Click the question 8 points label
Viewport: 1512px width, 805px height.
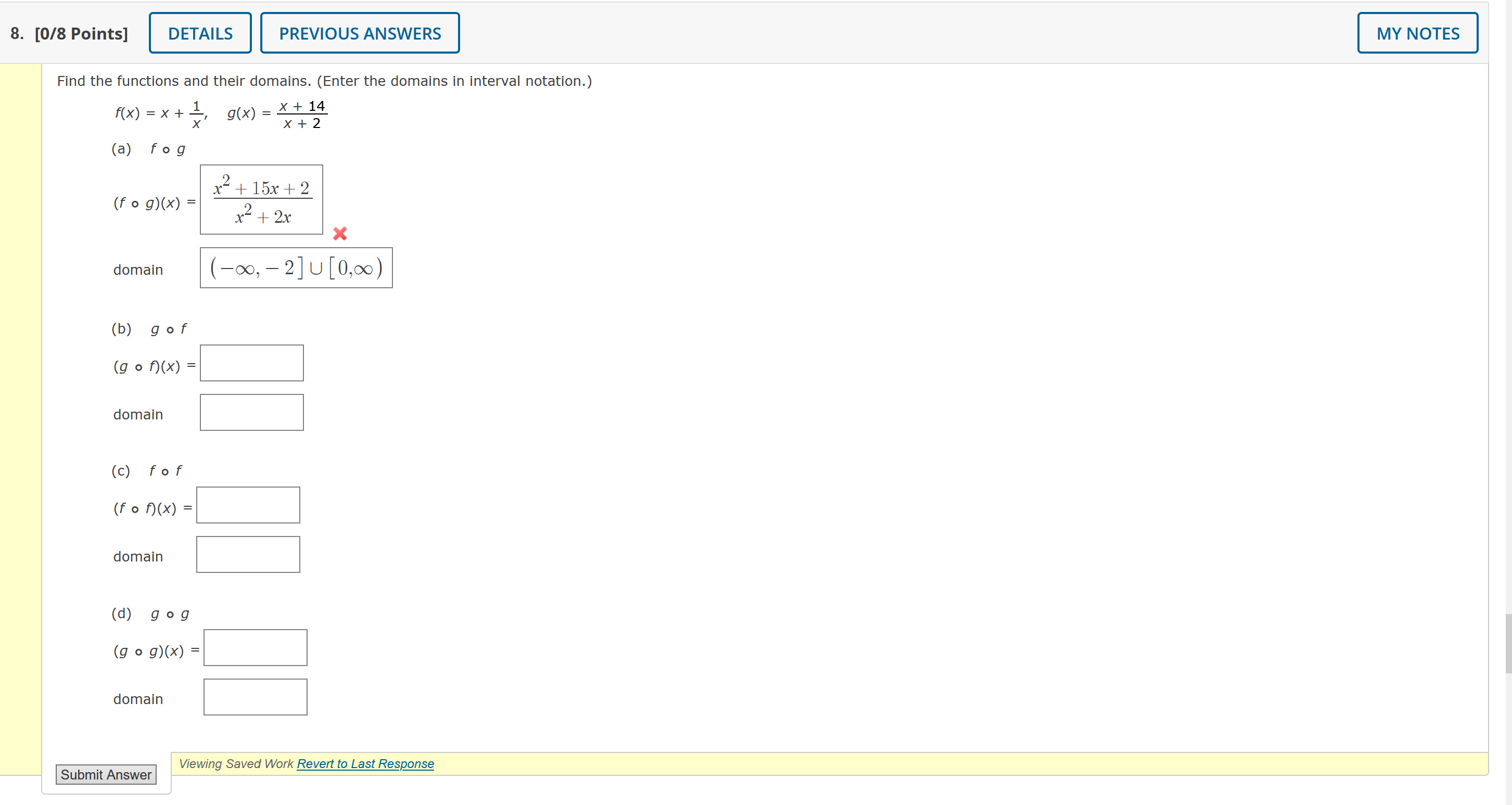point(69,33)
